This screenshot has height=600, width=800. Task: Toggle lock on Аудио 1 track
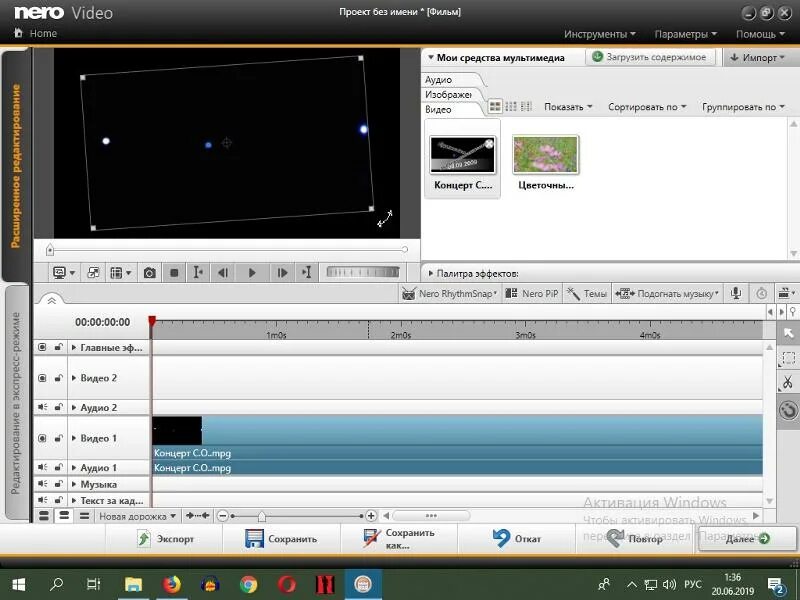(x=59, y=467)
